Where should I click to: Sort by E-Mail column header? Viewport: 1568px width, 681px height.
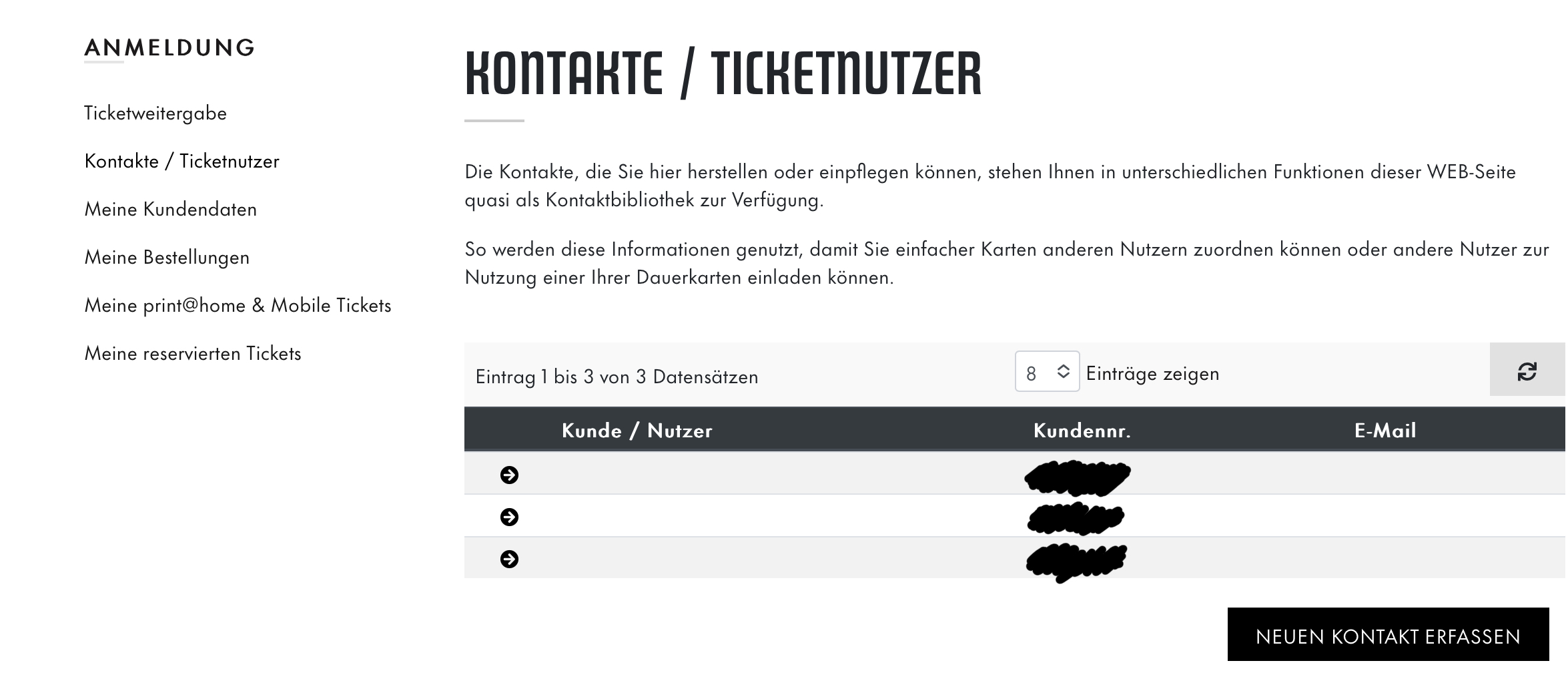coord(1385,430)
